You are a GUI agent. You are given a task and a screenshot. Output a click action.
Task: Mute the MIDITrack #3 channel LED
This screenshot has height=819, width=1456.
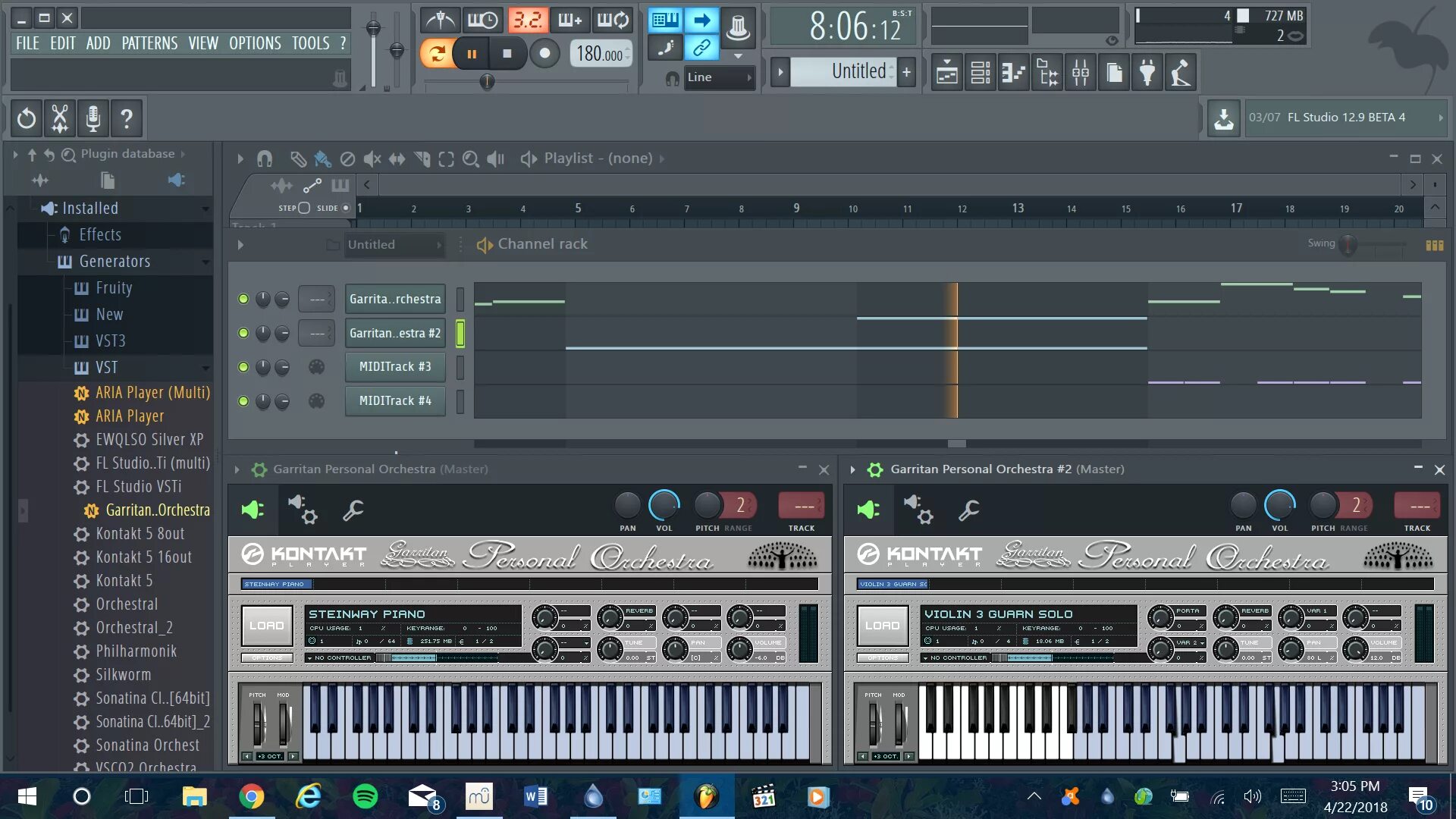coord(243,367)
